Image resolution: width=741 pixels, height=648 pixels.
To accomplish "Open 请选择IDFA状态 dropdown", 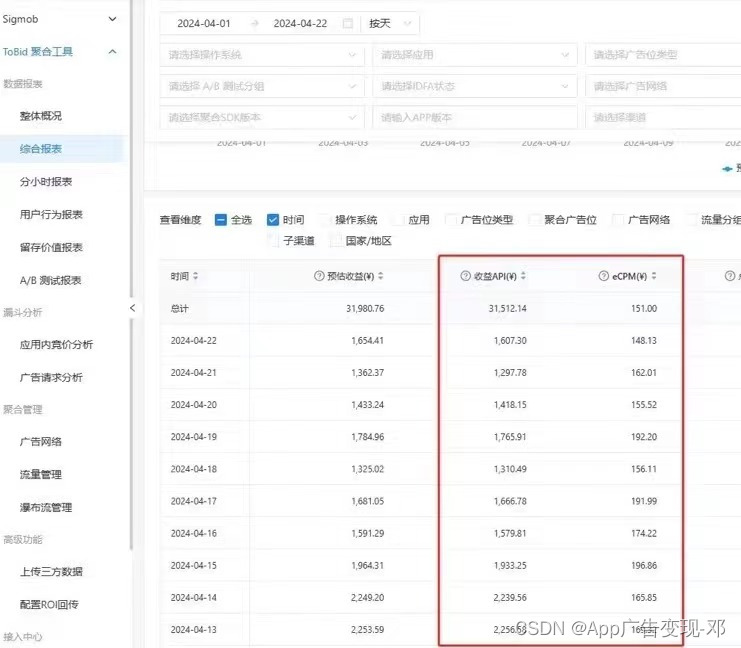I will coord(474,86).
